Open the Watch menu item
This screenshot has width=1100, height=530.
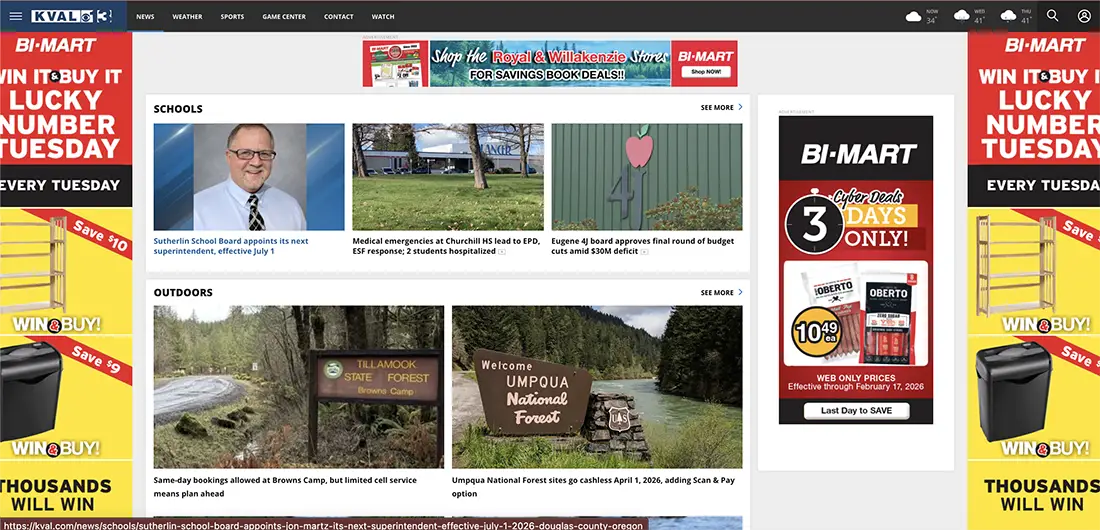click(x=383, y=16)
